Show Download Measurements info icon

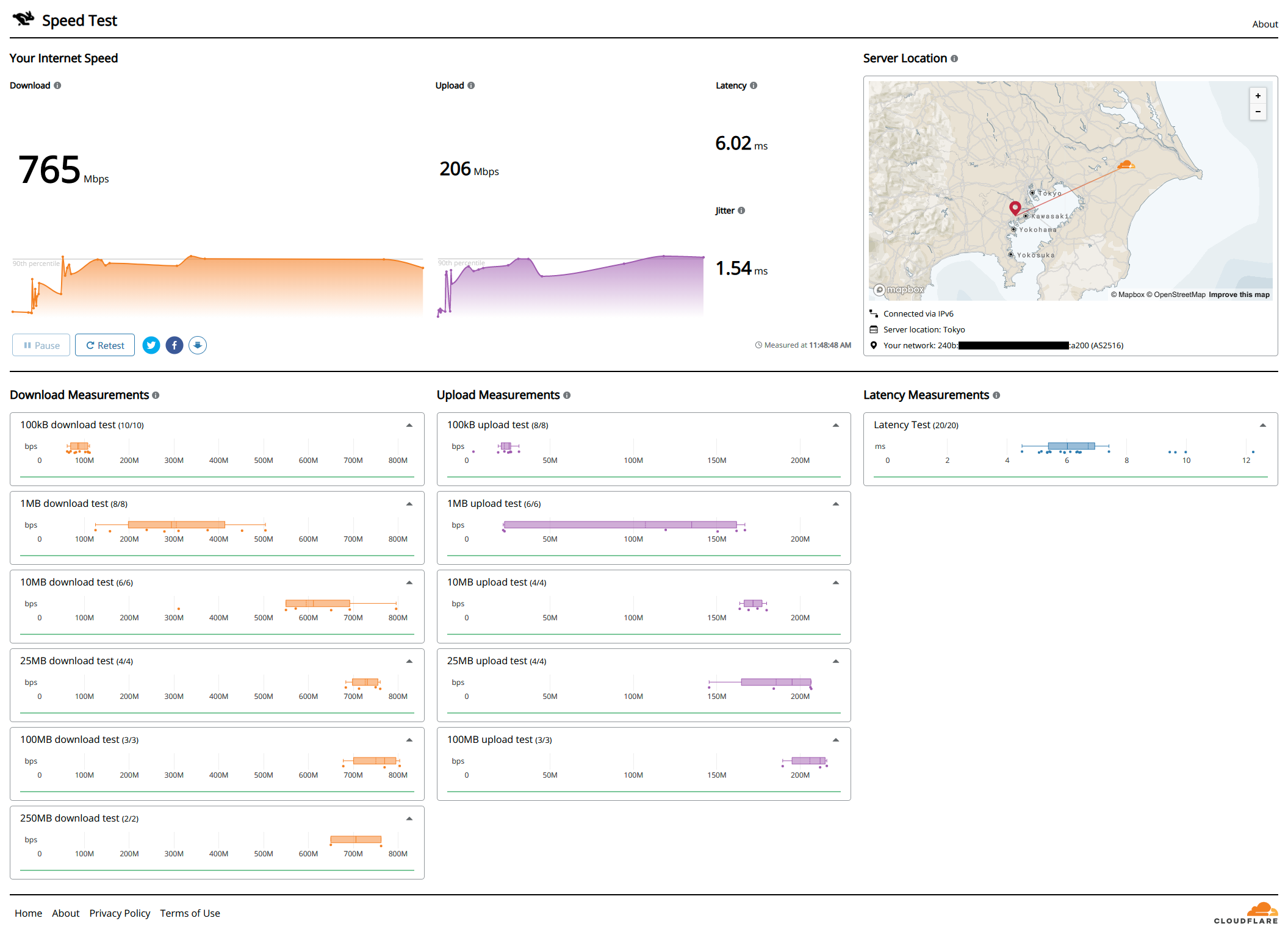coord(156,395)
